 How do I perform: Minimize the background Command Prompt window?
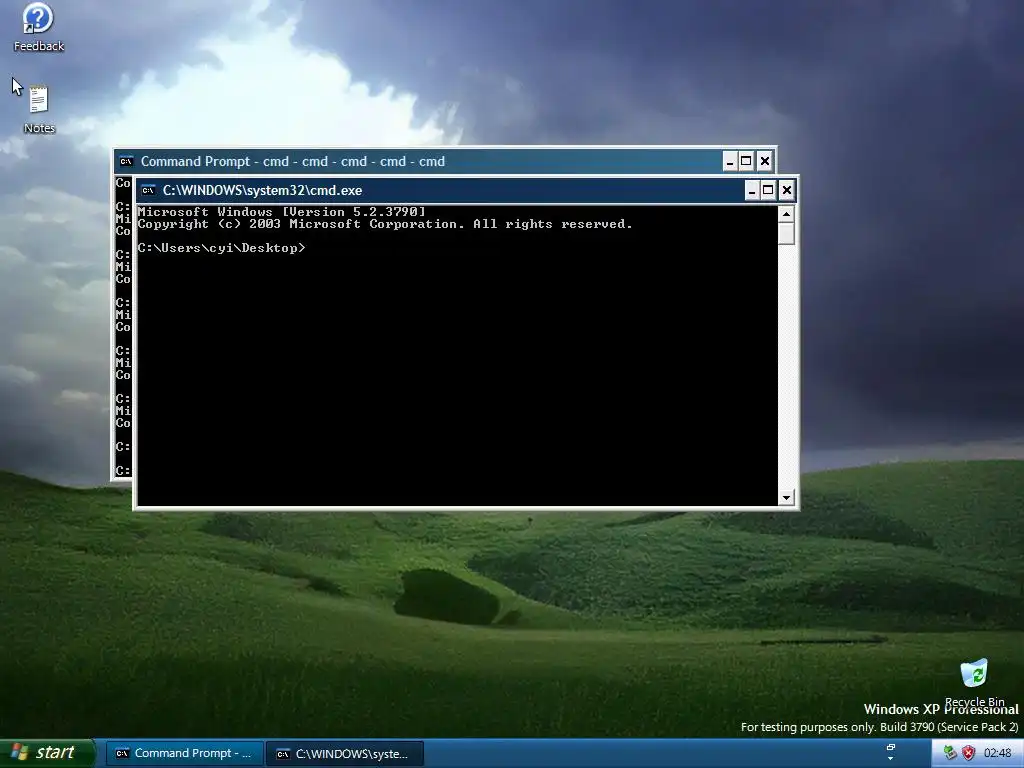730,161
